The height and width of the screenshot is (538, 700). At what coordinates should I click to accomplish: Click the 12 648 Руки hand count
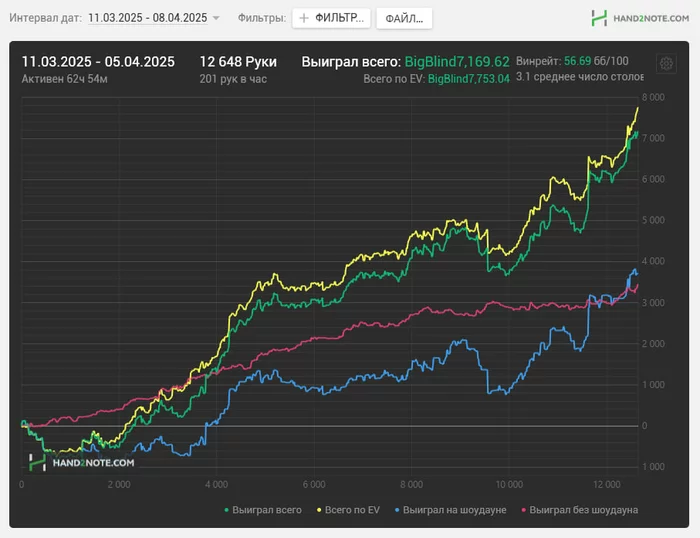[238, 62]
